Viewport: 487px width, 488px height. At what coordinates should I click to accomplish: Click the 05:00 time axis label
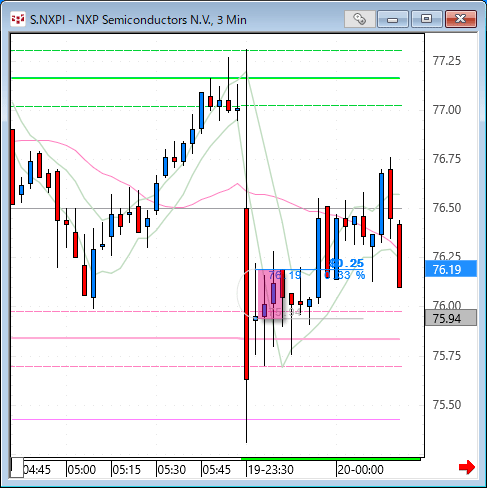(82, 470)
